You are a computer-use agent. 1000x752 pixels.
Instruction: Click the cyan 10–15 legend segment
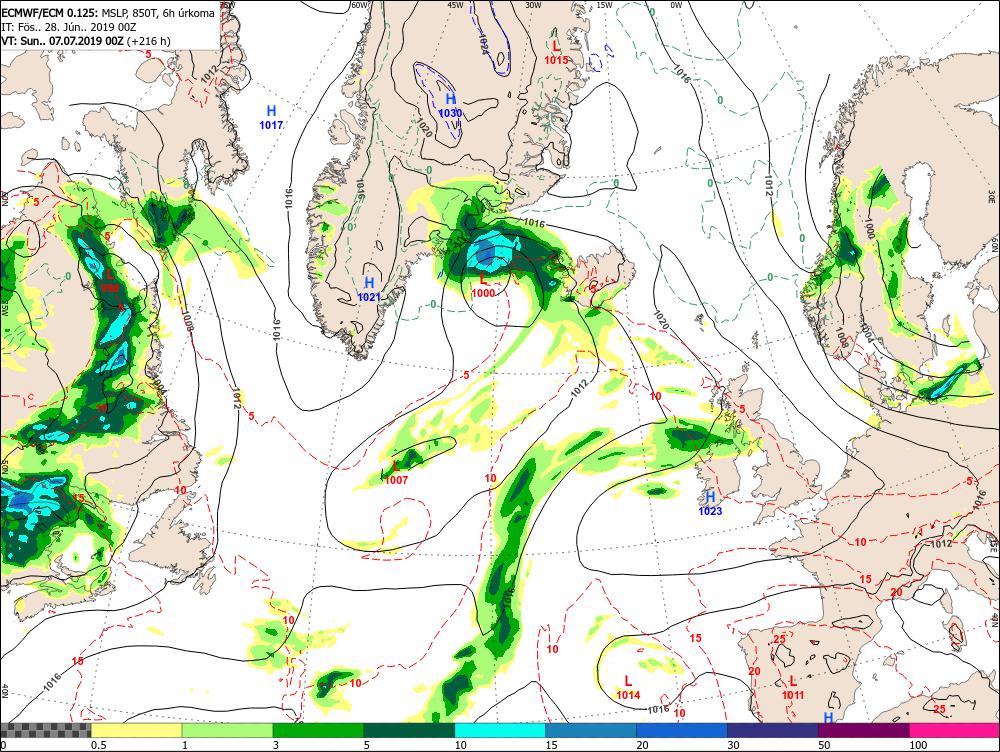pos(500,730)
